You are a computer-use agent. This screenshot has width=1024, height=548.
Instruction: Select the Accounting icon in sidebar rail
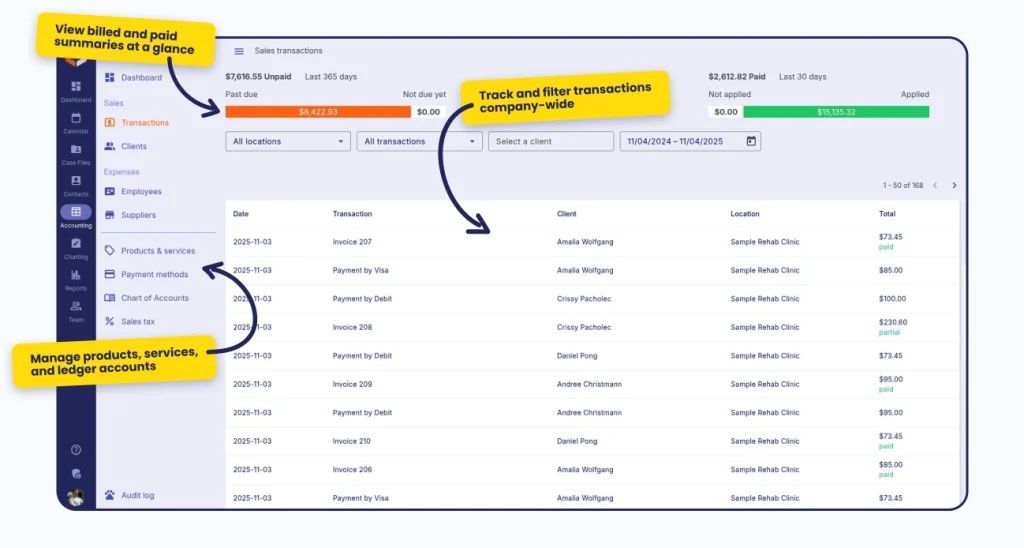[x=76, y=212]
